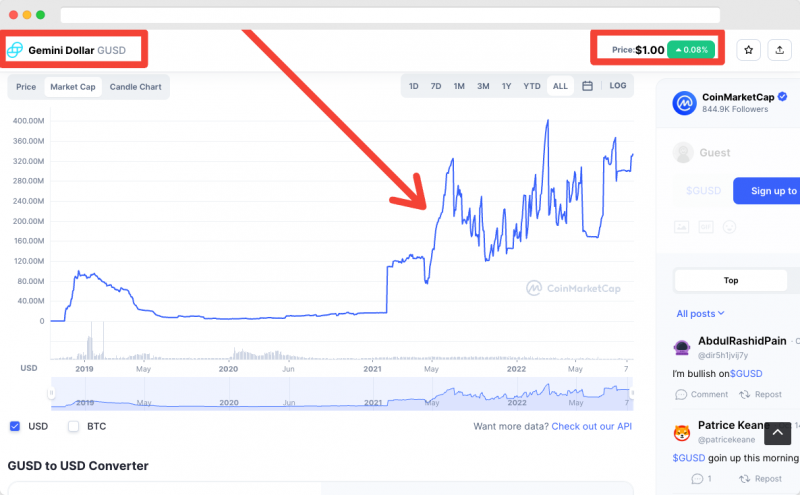Click the CoinMarketCap profile avatar
Viewport: 800px width, 495px height.
(684, 103)
